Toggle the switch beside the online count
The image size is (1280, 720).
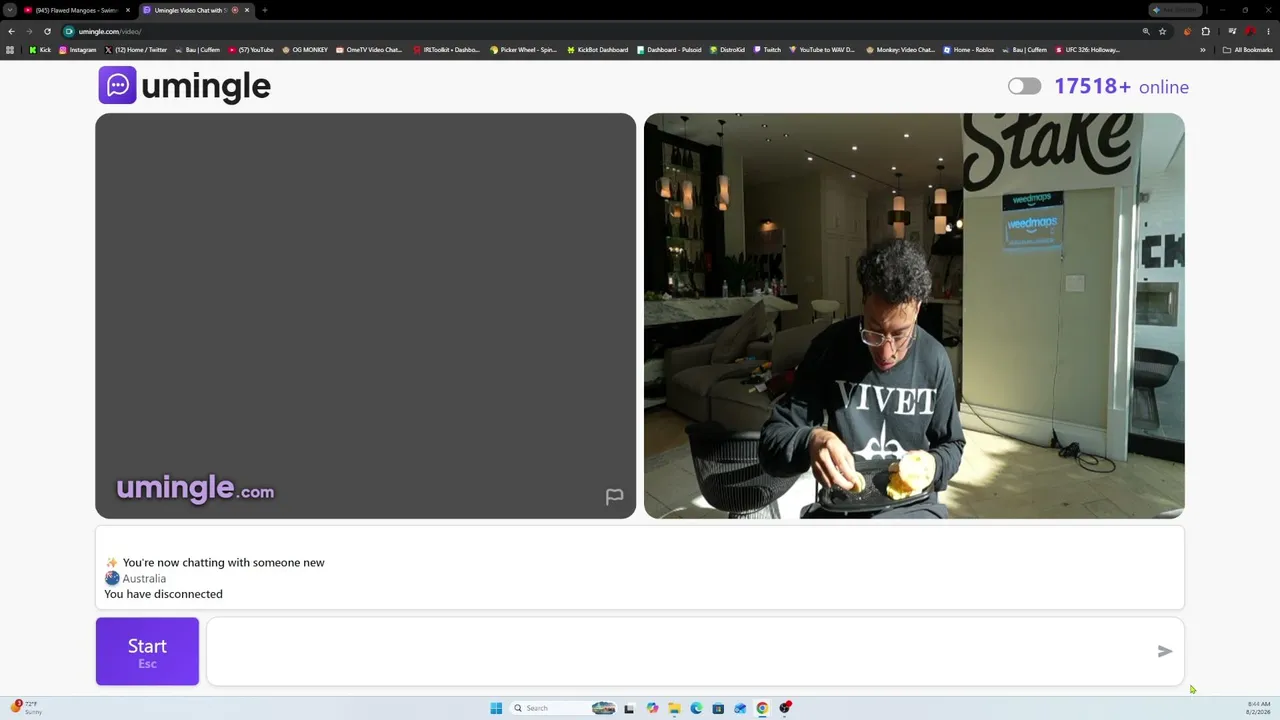tap(1024, 86)
